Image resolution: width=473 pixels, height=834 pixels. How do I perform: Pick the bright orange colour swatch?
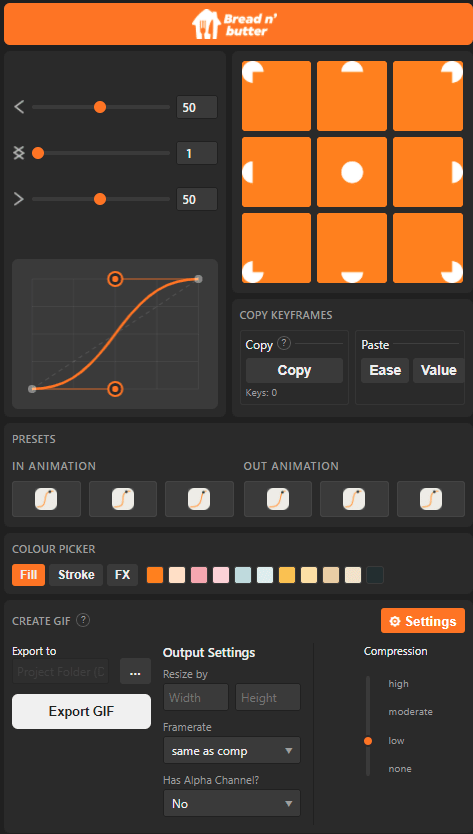[x=155, y=575]
